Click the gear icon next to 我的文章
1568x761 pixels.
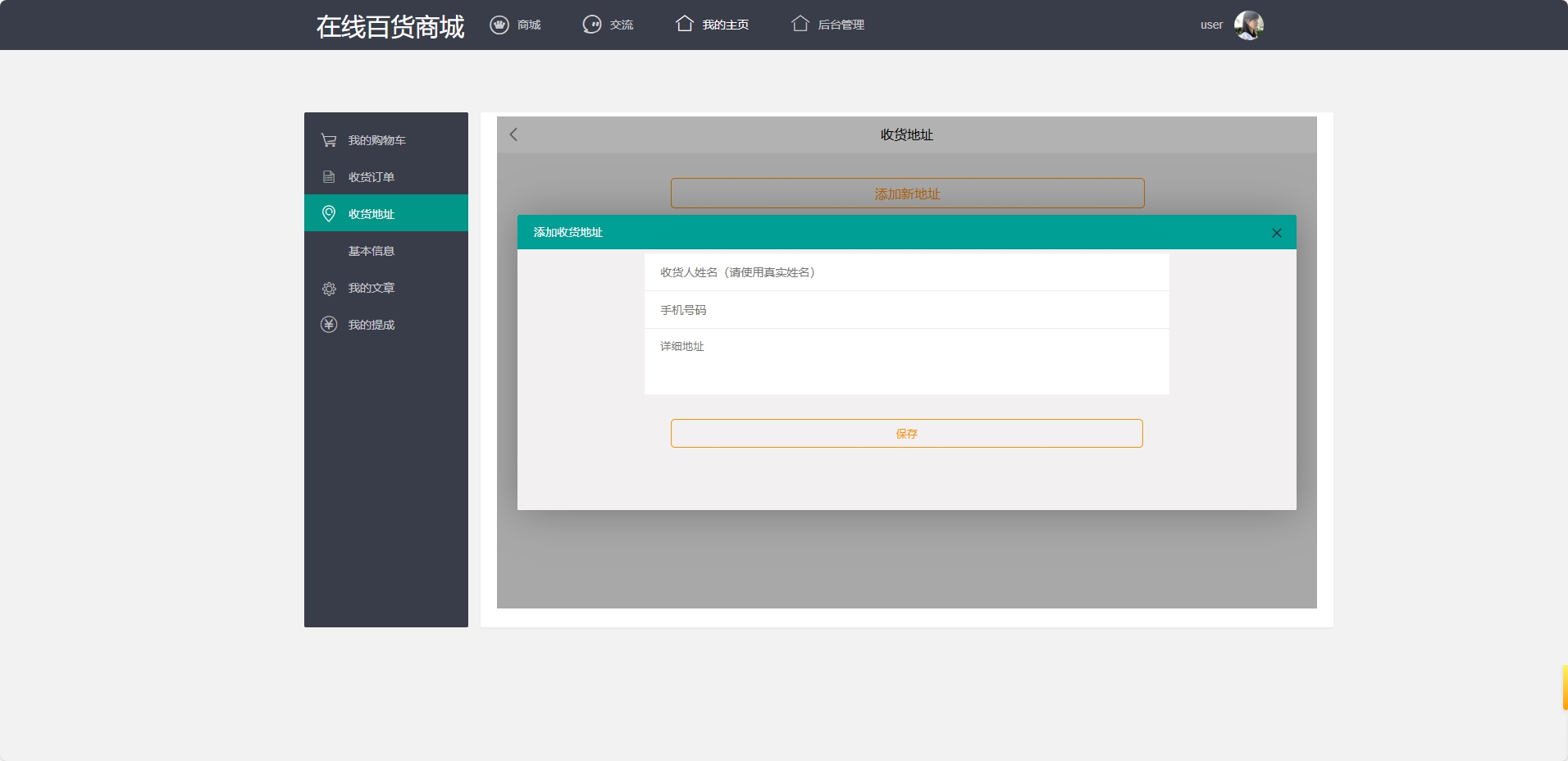[x=328, y=288]
